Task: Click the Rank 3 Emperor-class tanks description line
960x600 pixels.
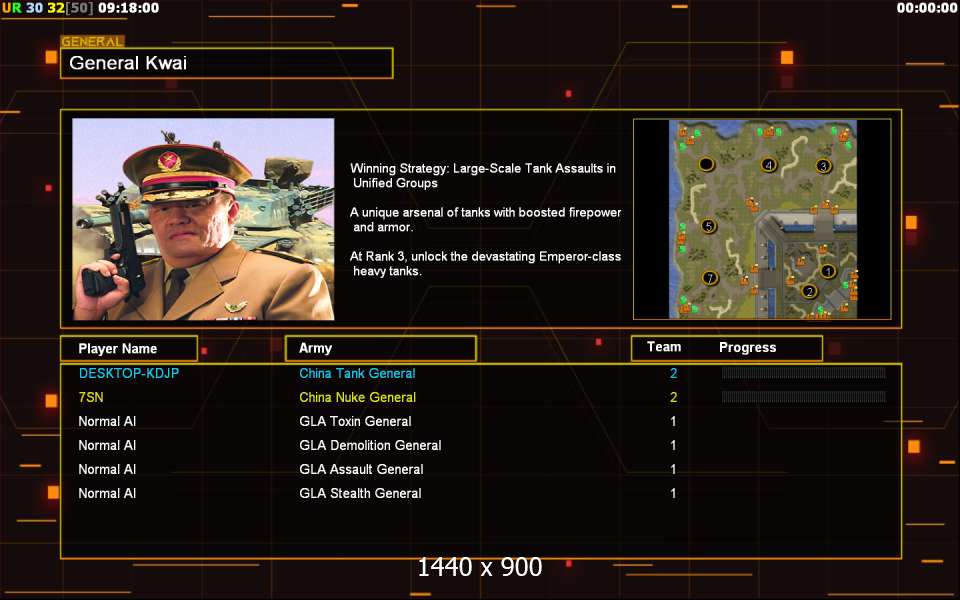Action: [486, 264]
